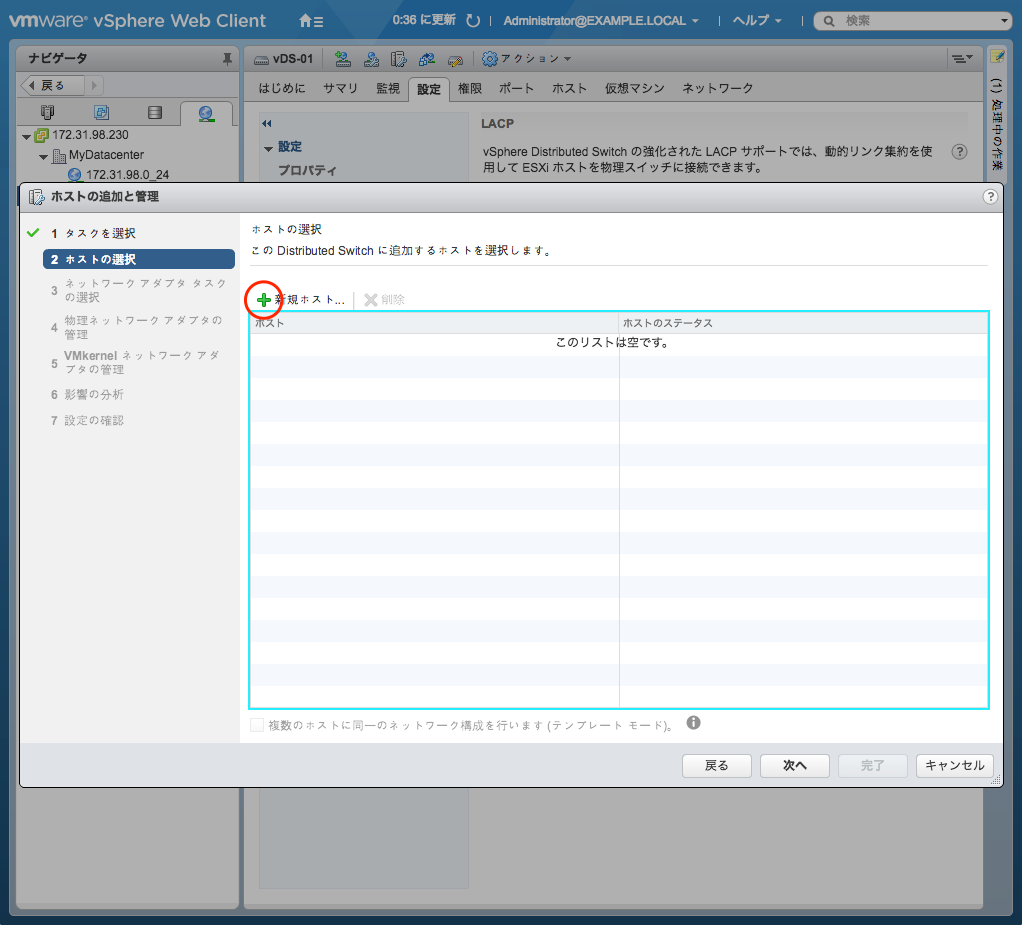The image size is (1022, 925).
Task: Collapse the settings side list double-arrow icon
Action: pyautogui.click(x=266, y=123)
